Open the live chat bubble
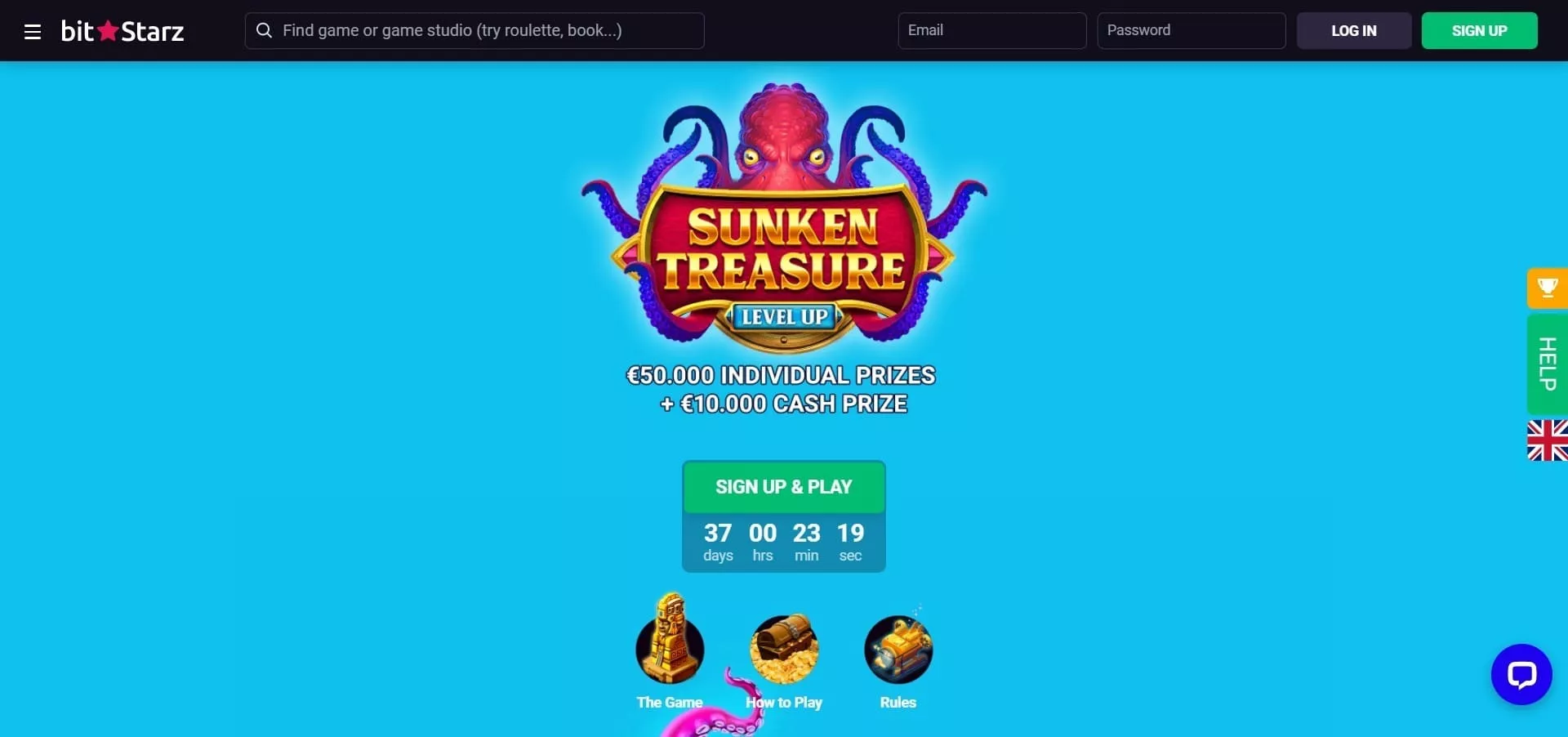This screenshot has width=1568, height=737. (1521, 674)
